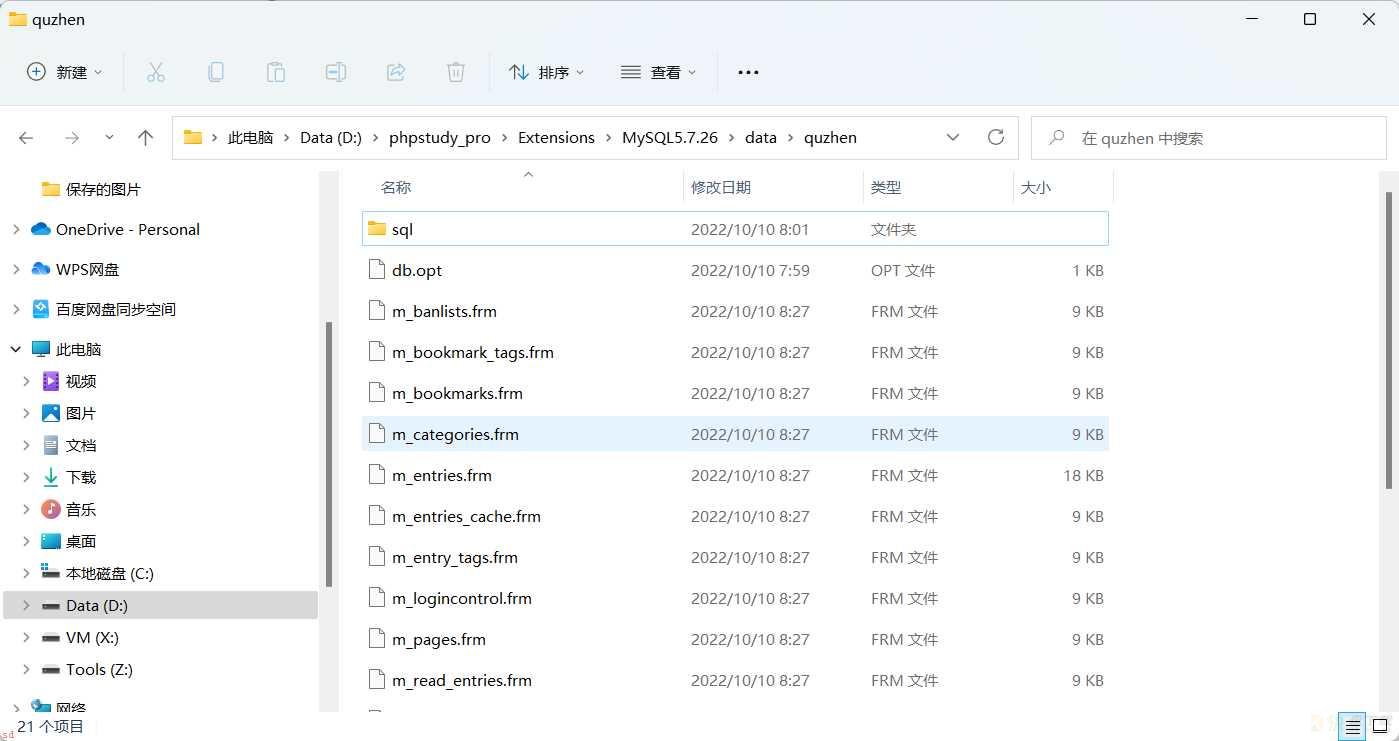This screenshot has width=1399, height=741.
Task: Click the Rename icon in toolbar
Action: tap(336, 72)
